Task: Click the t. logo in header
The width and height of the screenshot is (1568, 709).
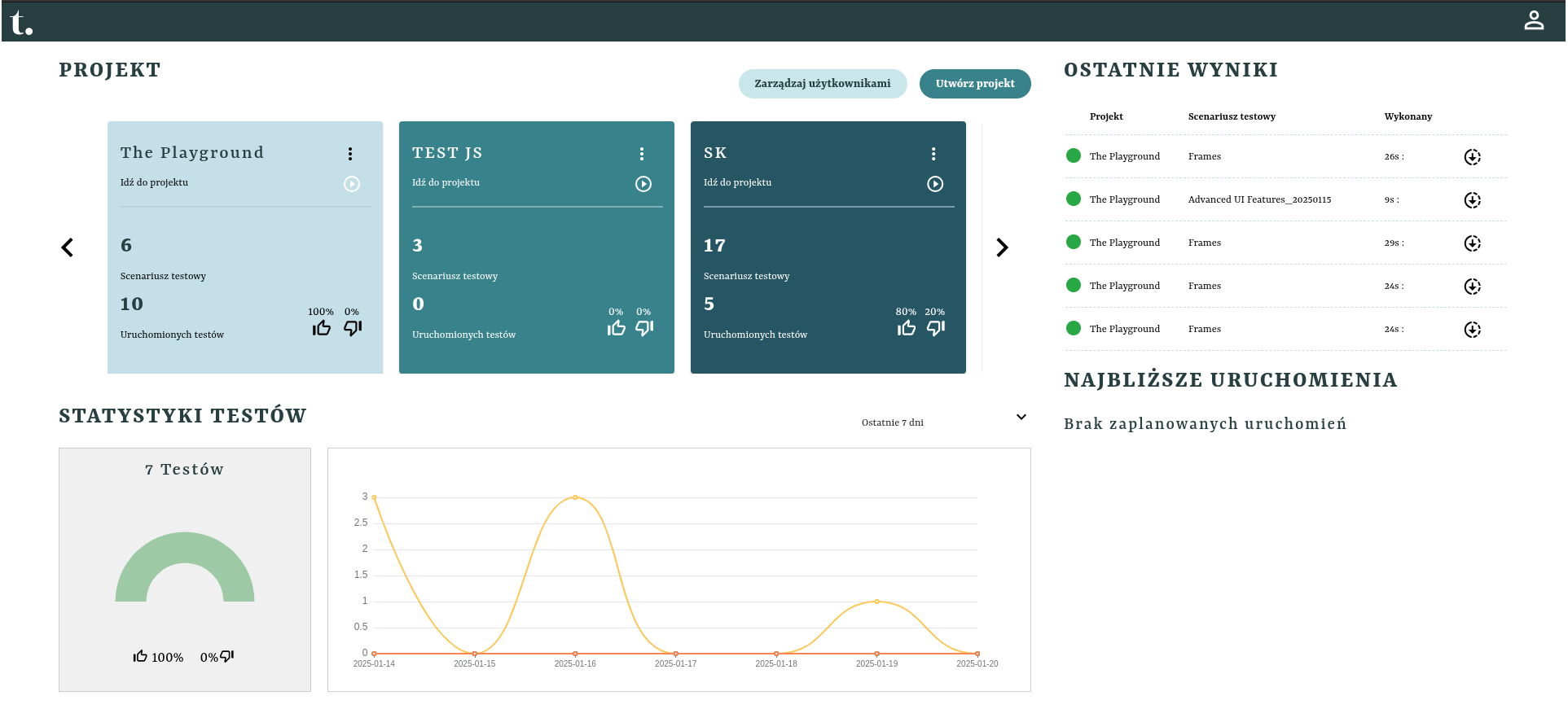Action: (22, 22)
